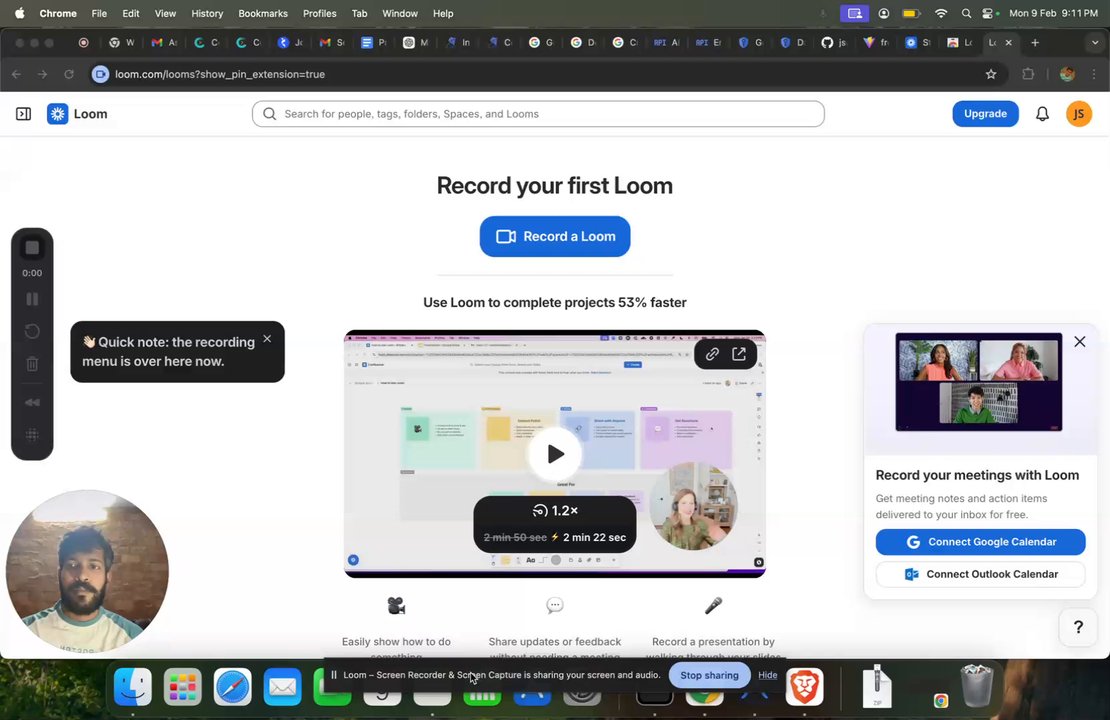The image size is (1110, 720).
Task: Click the movie camera icon above Easily show
Action: 396,605
